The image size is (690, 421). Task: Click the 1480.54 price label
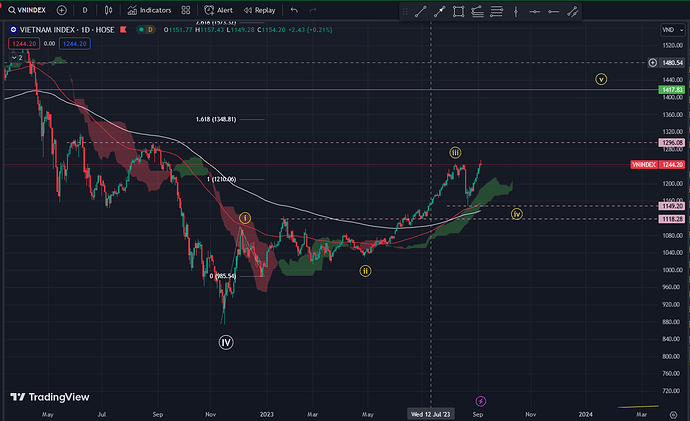click(x=672, y=63)
